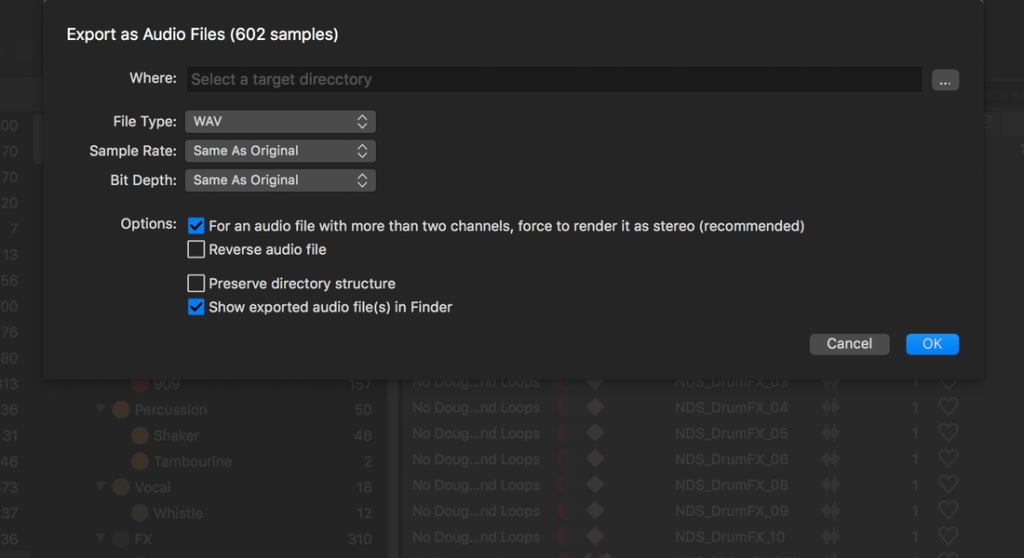The image size is (1024, 558).
Task: Collapse the FX category triangle
Action: [x=101, y=538]
